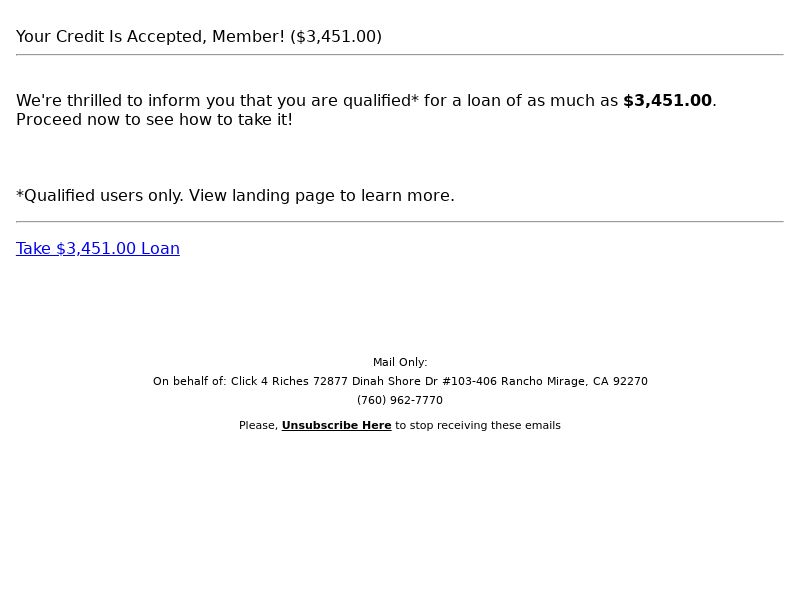The image size is (800, 600).
Task: Click the line starting We're thrilled to inform
Action: 366,101
